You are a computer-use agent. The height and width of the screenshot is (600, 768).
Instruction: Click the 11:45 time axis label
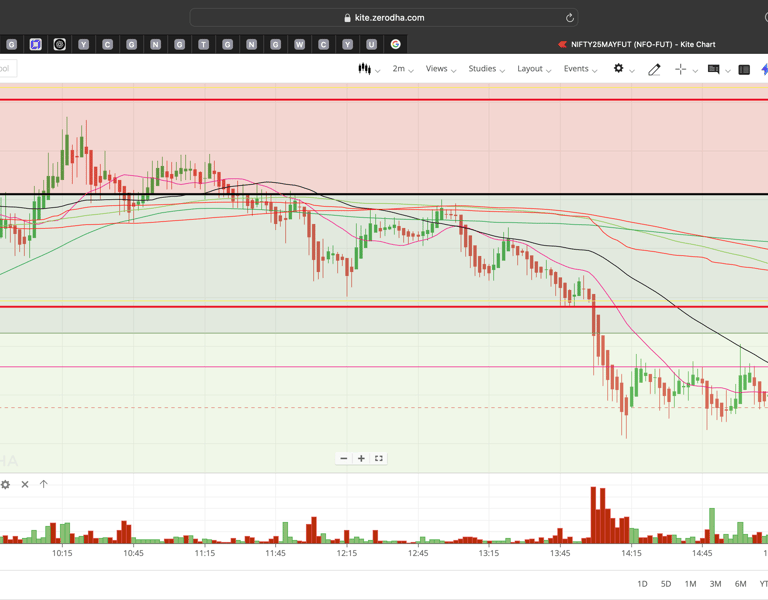point(275,553)
